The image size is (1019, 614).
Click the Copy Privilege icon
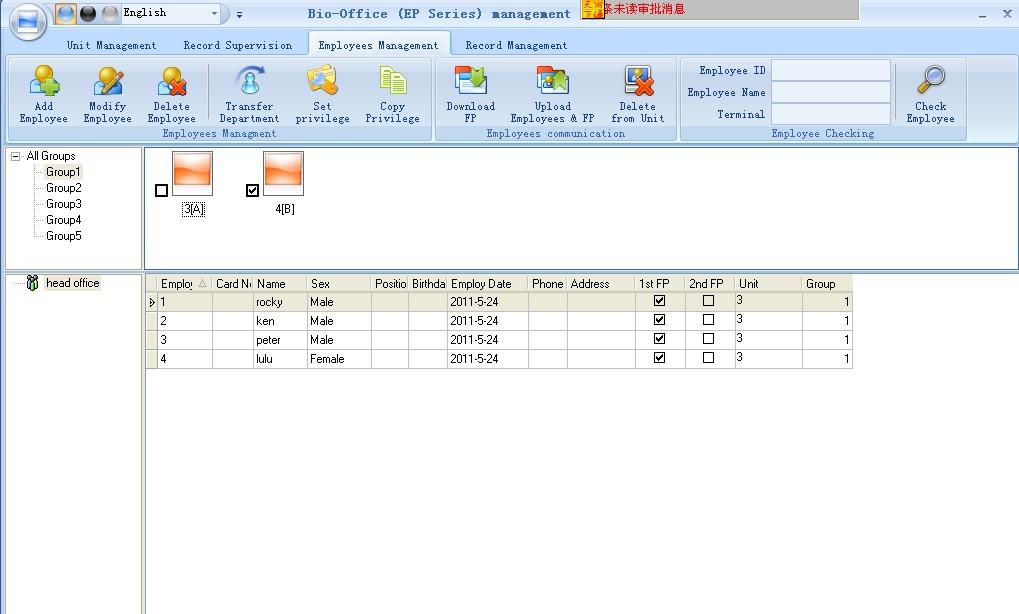tap(392, 94)
